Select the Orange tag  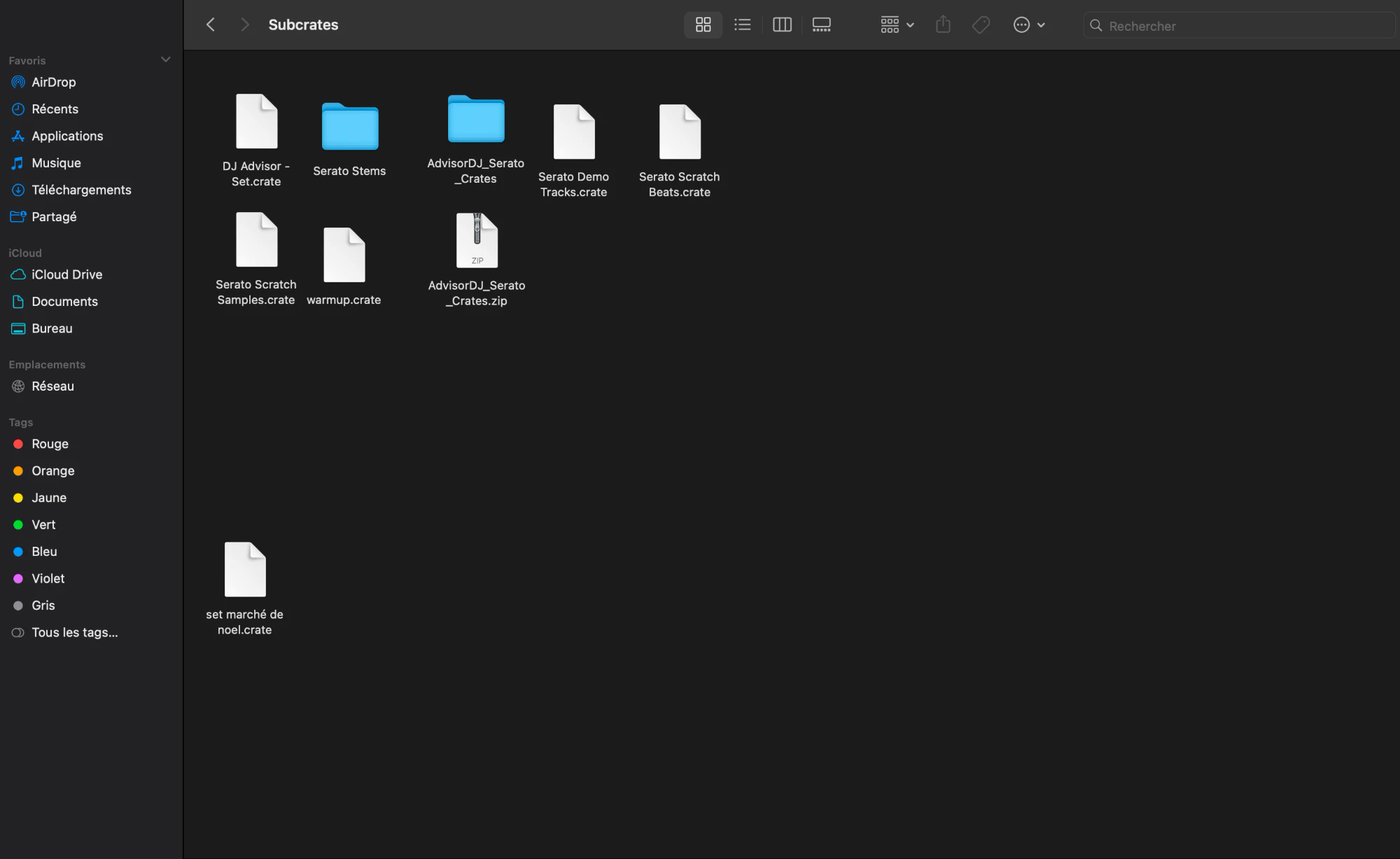tap(52, 471)
